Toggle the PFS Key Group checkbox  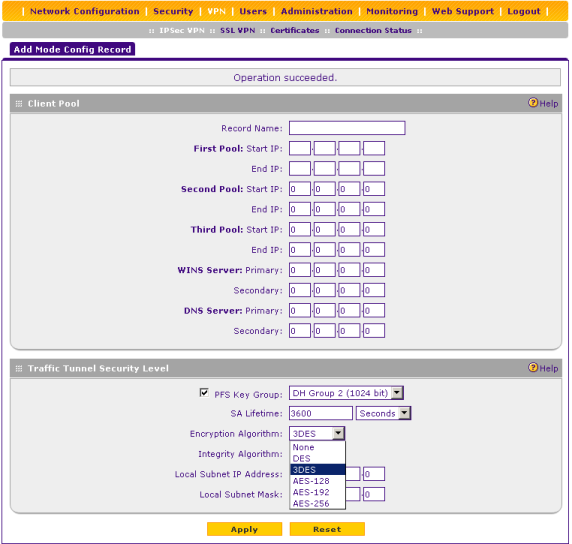(x=204, y=393)
